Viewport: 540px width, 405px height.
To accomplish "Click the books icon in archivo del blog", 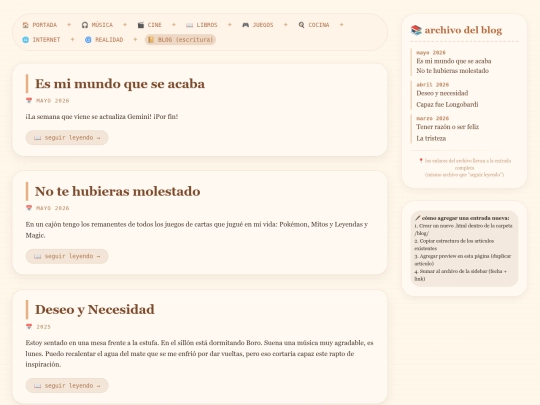I will 416,30.
